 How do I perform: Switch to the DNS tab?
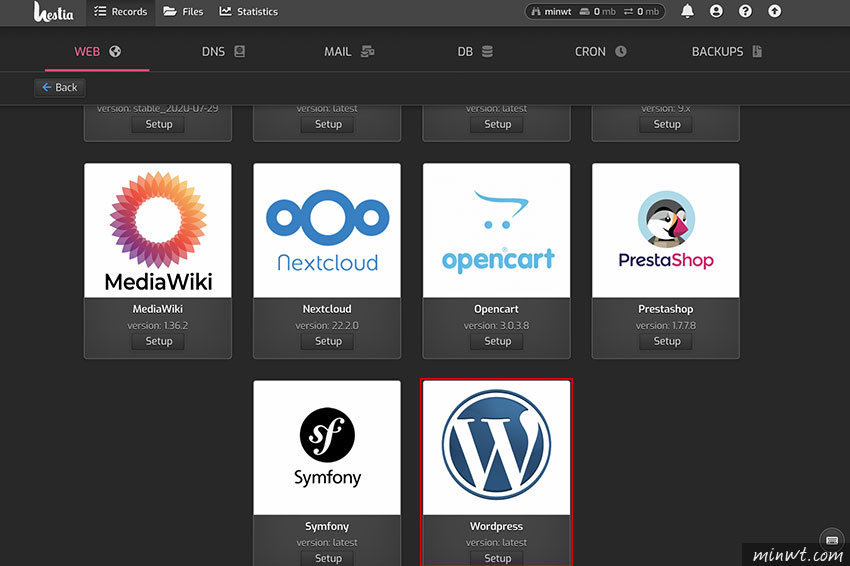(x=223, y=52)
